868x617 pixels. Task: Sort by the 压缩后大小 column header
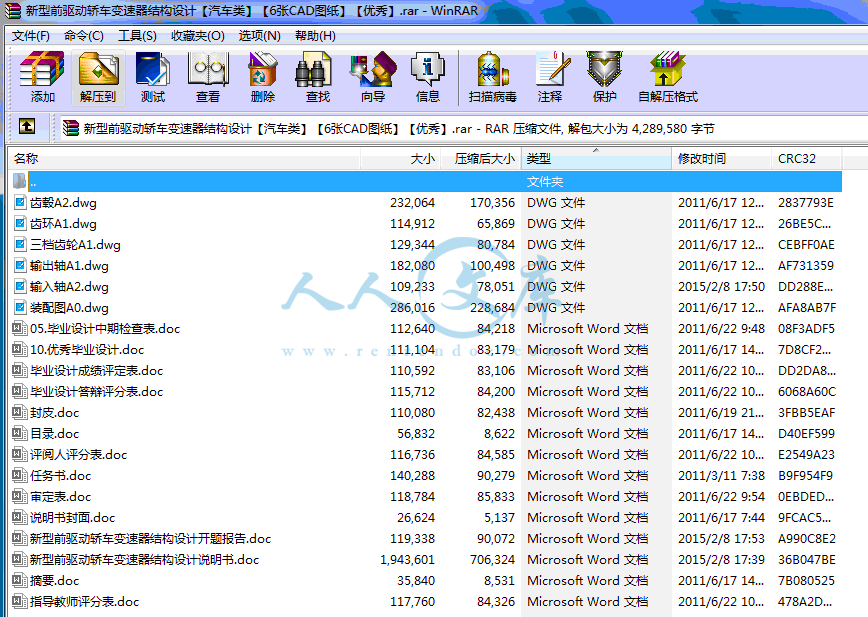[480, 159]
